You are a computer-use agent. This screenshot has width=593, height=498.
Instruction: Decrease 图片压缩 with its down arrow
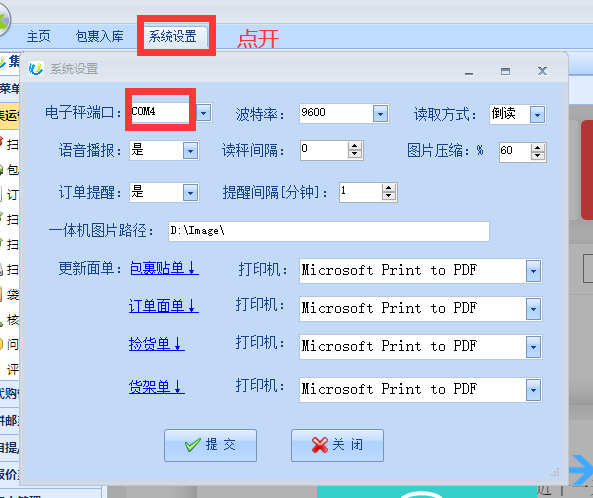pyautogui.click(x=537, y=156)
